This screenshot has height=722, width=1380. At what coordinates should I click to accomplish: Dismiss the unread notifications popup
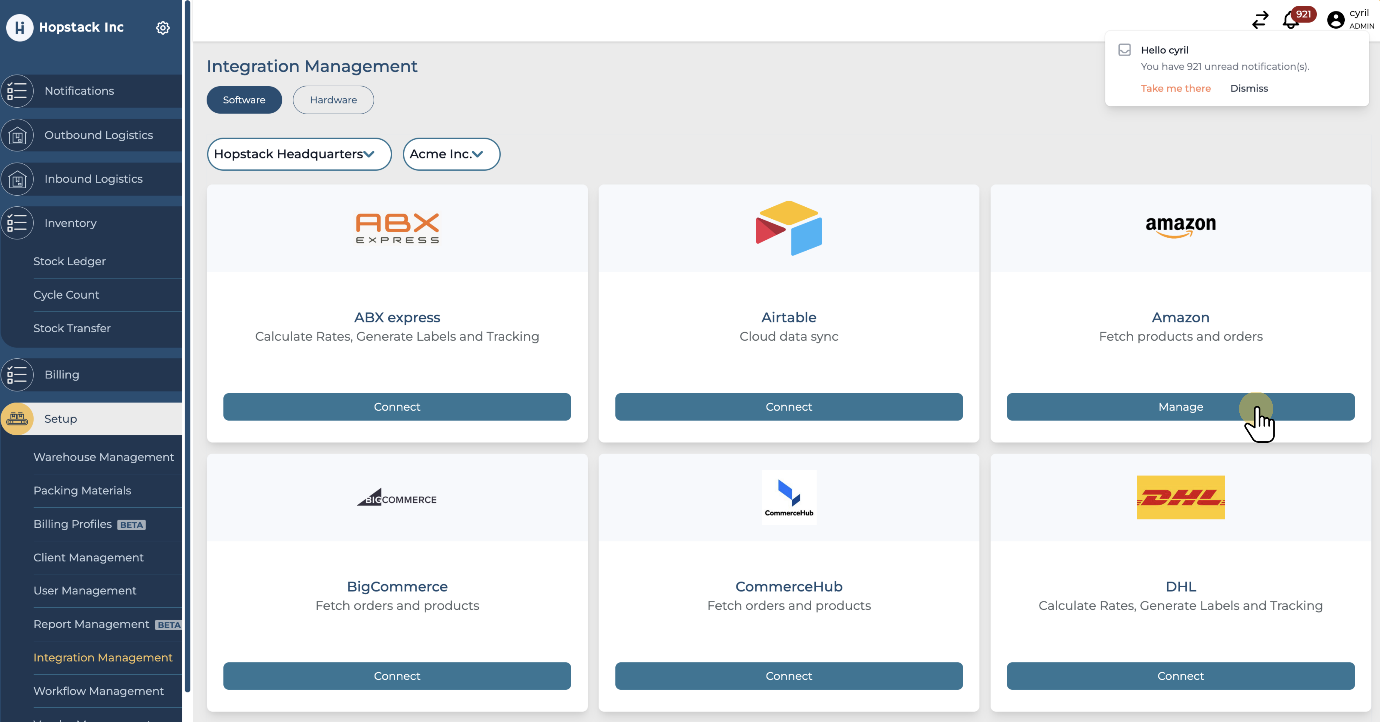[1249, 89]
